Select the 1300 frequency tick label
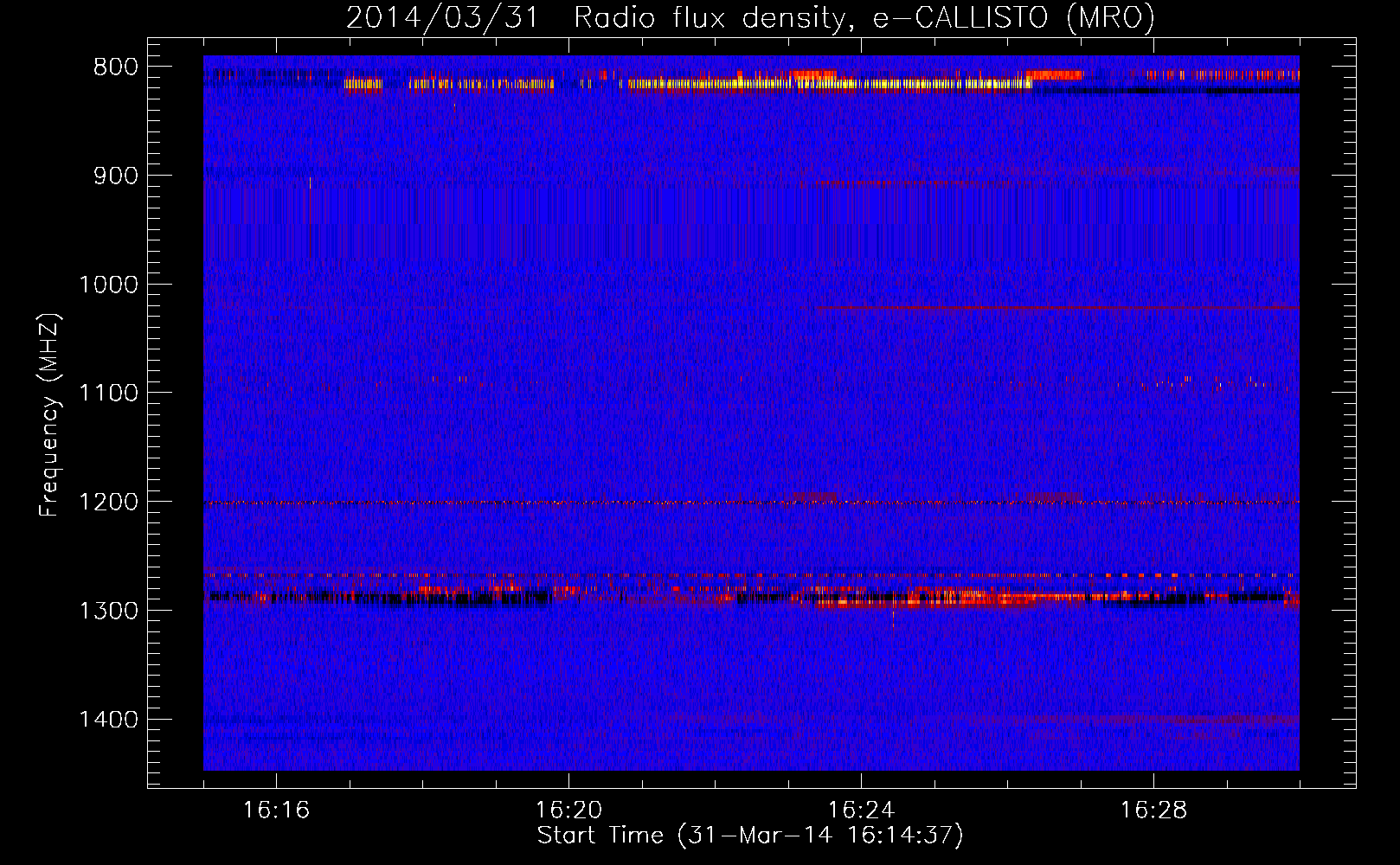The height and width of the screenshot is (865, 1400). pyautogui.click(x=109, y=611)
